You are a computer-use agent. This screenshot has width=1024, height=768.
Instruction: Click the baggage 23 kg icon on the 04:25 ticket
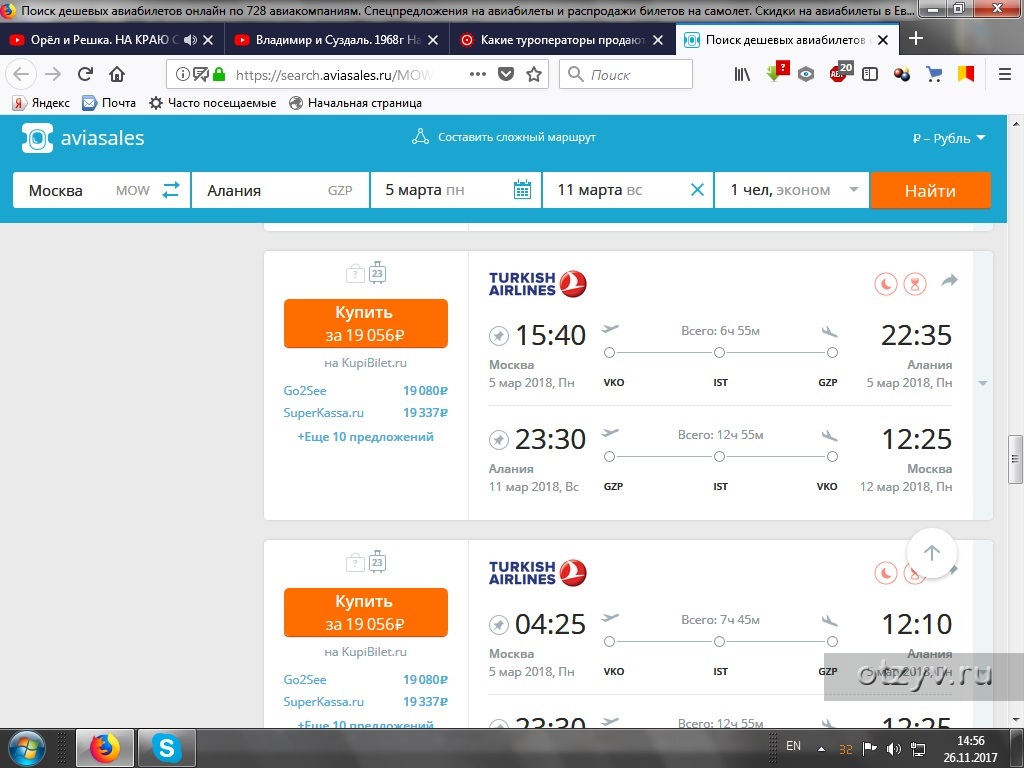pyautogui.click(x=377, y=562)
